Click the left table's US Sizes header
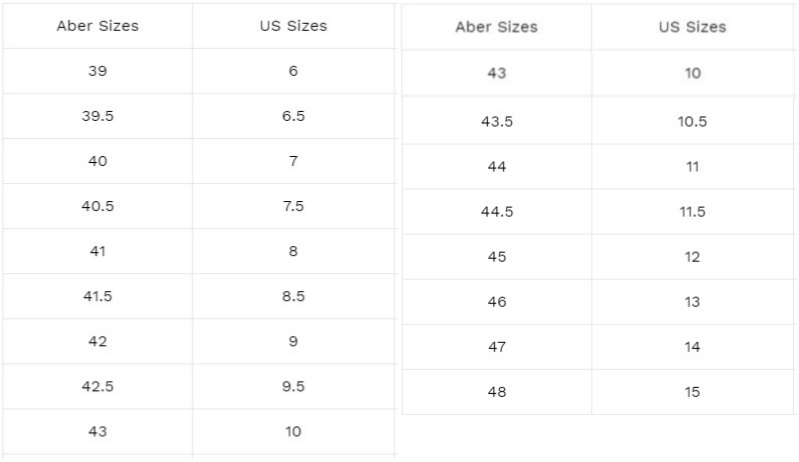This screenshot has height=462, width=799. (x=294, y=26)
